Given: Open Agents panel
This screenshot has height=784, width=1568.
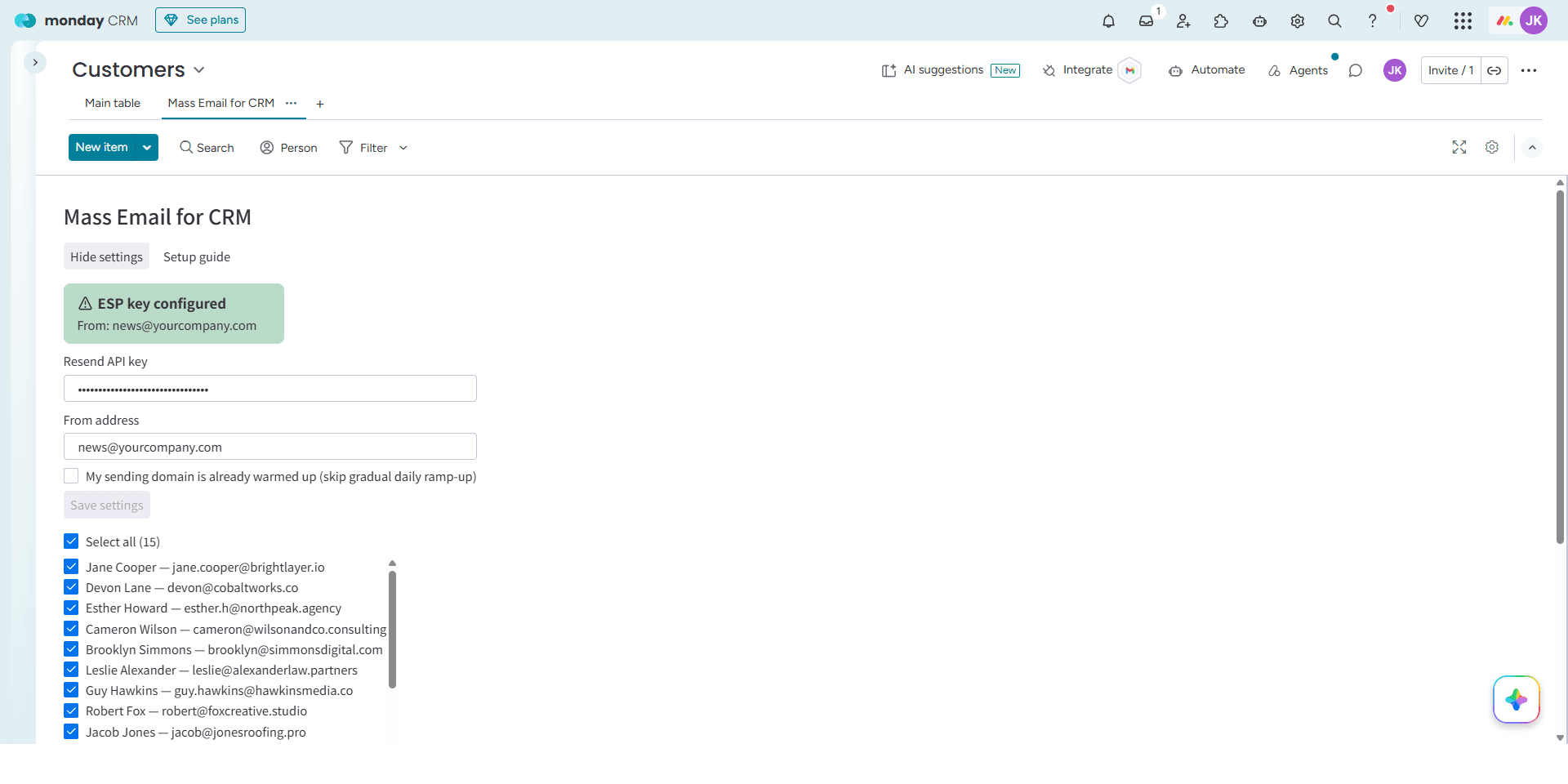Looking at the screenshot, I should click(1298, 70).
